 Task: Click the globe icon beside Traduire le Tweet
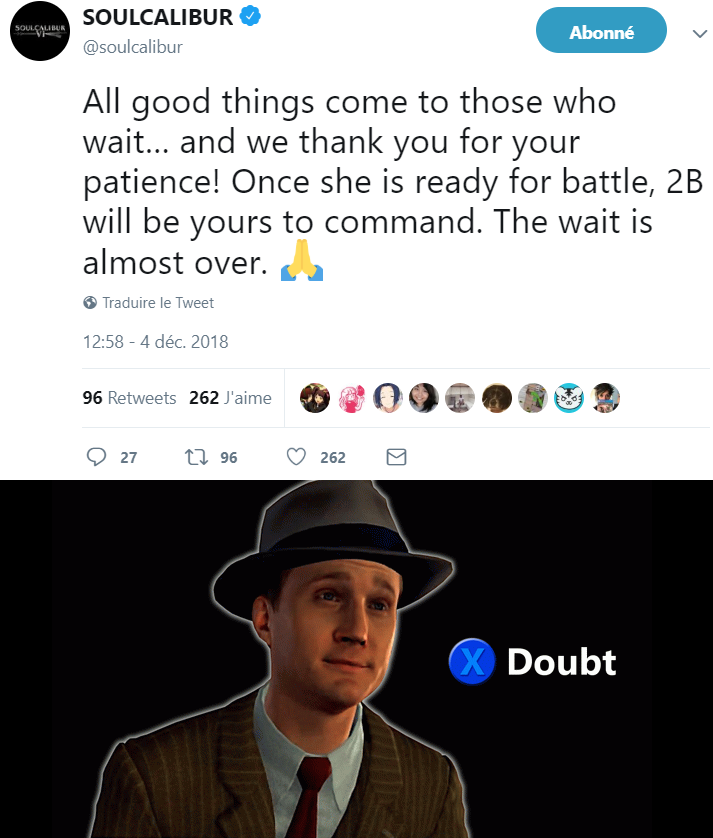click(90, 302)
